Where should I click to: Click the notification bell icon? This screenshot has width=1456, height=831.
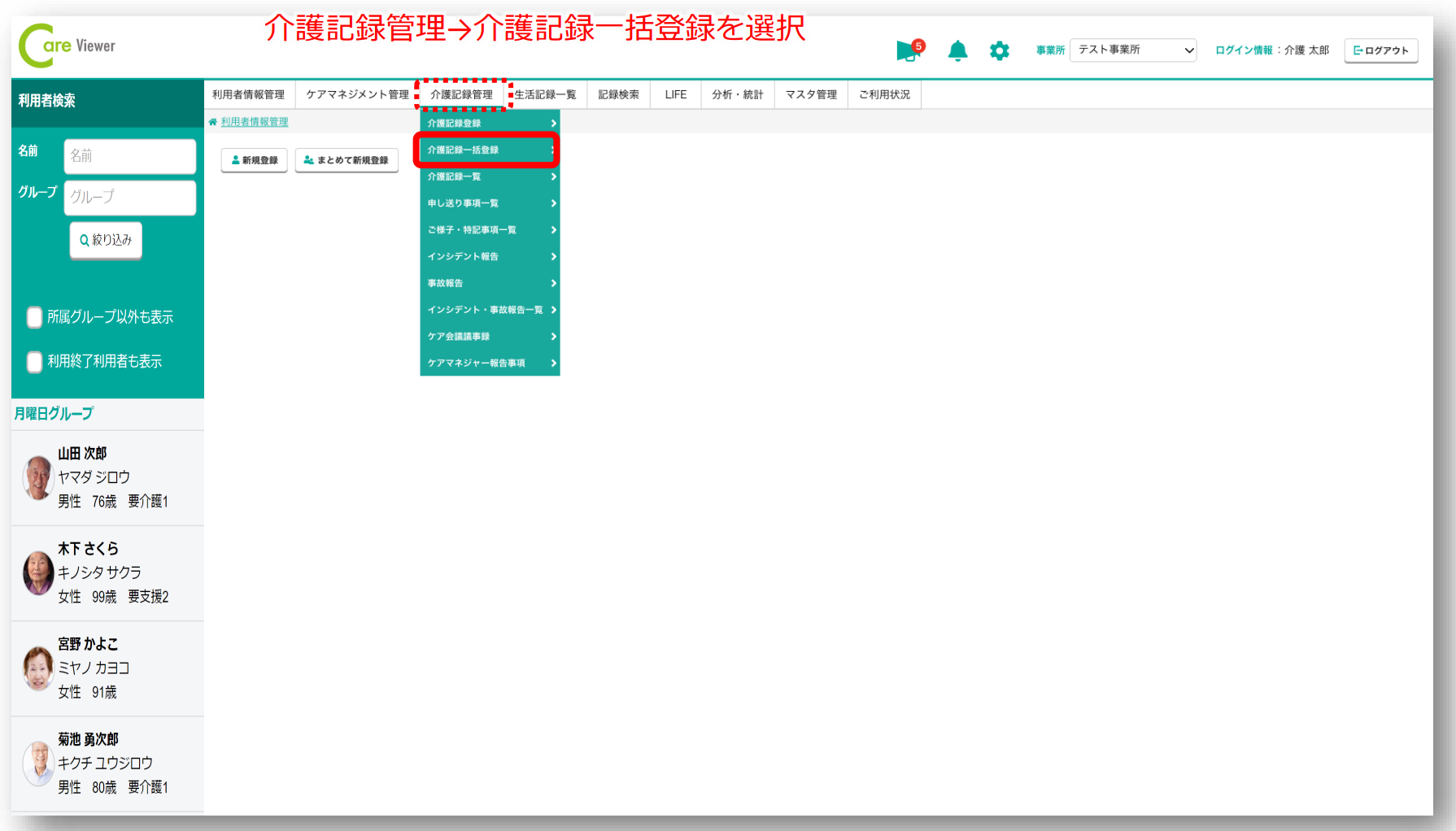click(x=957, y=51)
